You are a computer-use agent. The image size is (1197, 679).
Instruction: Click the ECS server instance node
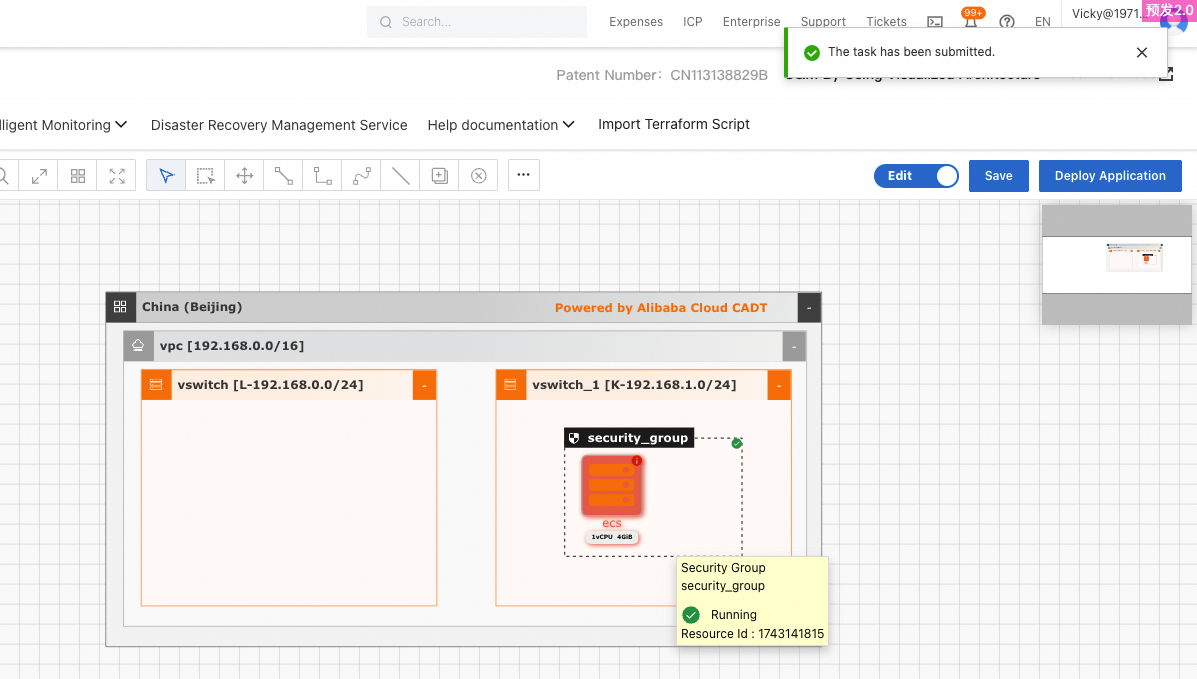click(x=611, y=486)
